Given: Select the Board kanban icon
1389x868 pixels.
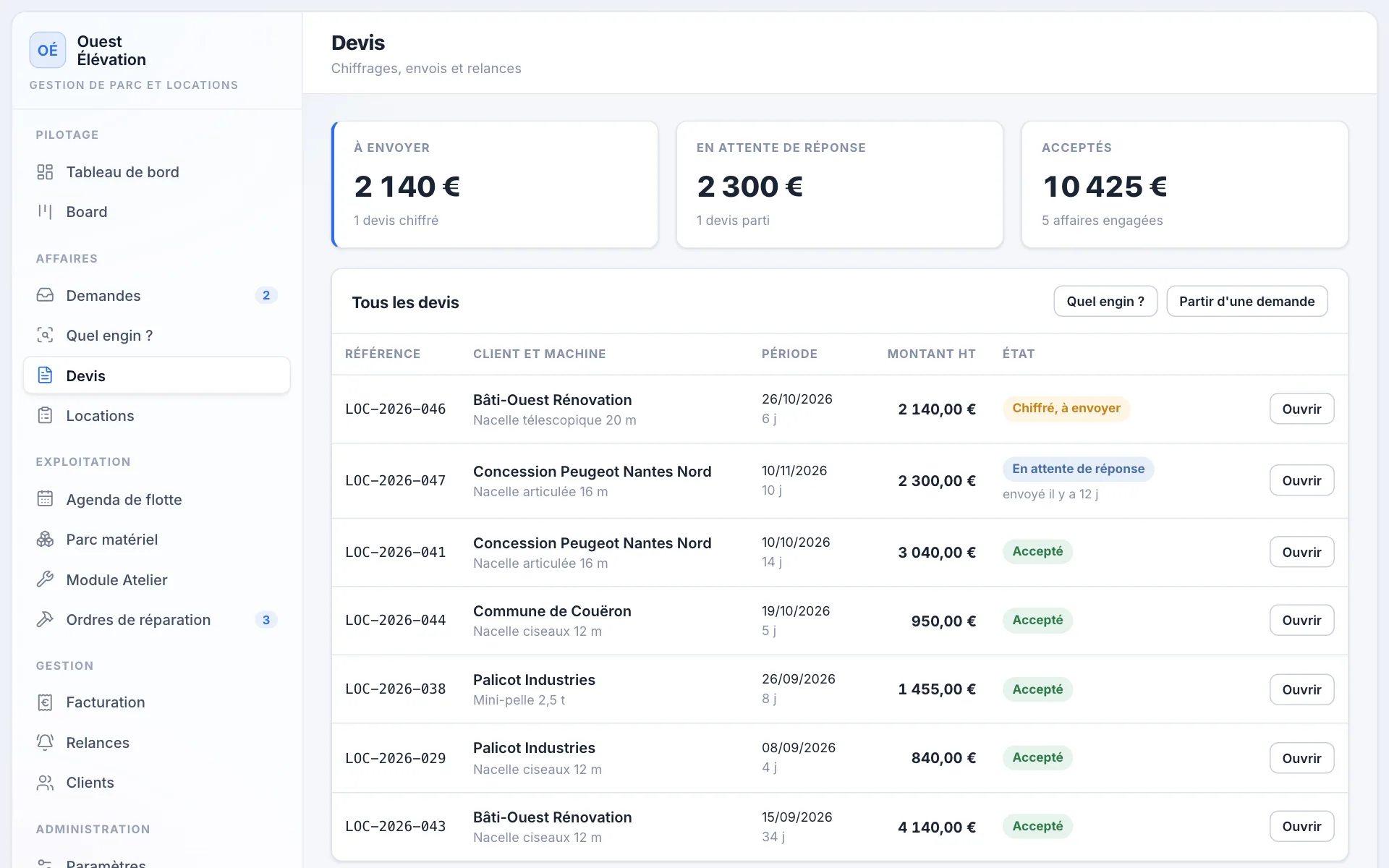Looking at the screenshot, I should [45, 212].
